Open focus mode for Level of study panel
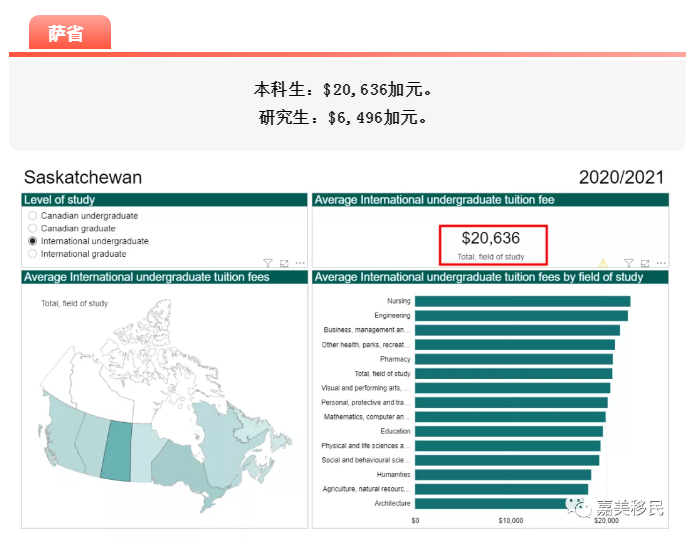 [284, 263]
